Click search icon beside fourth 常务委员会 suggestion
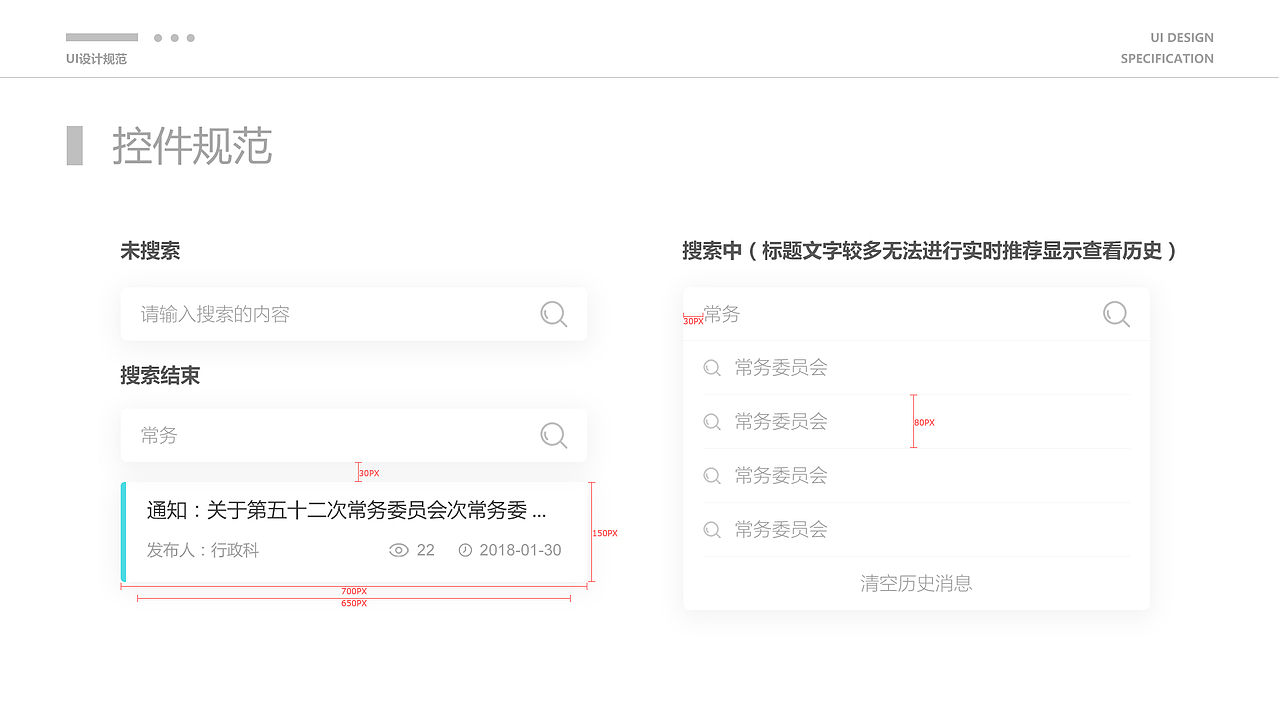 [x=712, y=530]
